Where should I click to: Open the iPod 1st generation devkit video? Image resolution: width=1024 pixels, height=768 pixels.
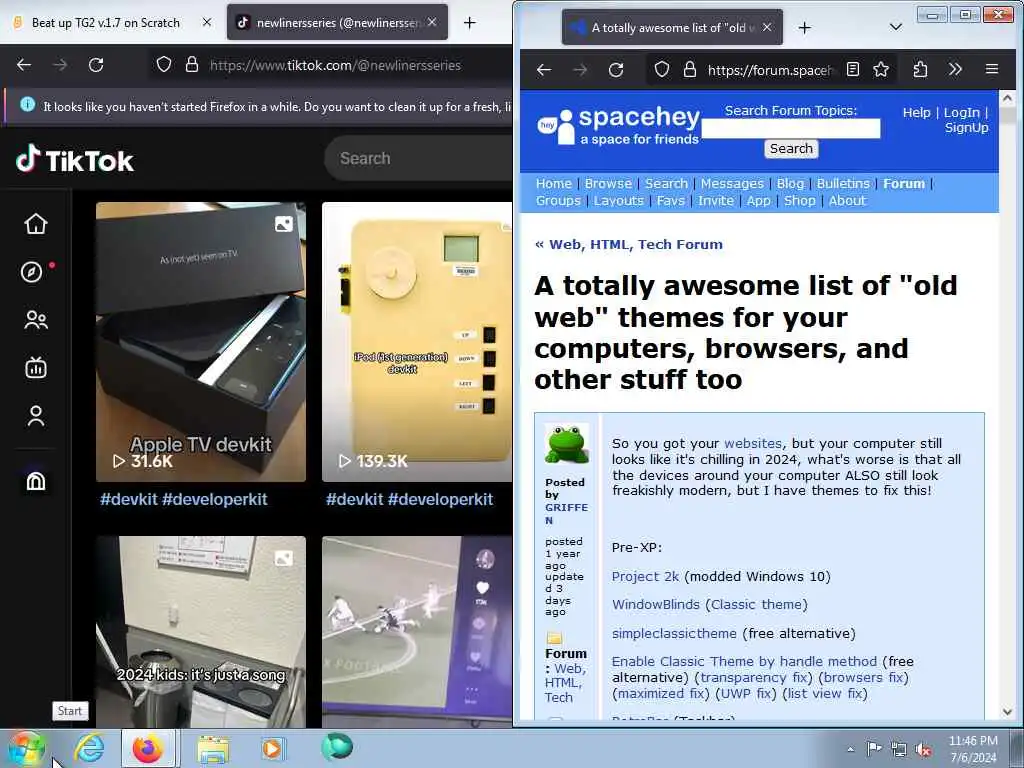tap(417, 342)
